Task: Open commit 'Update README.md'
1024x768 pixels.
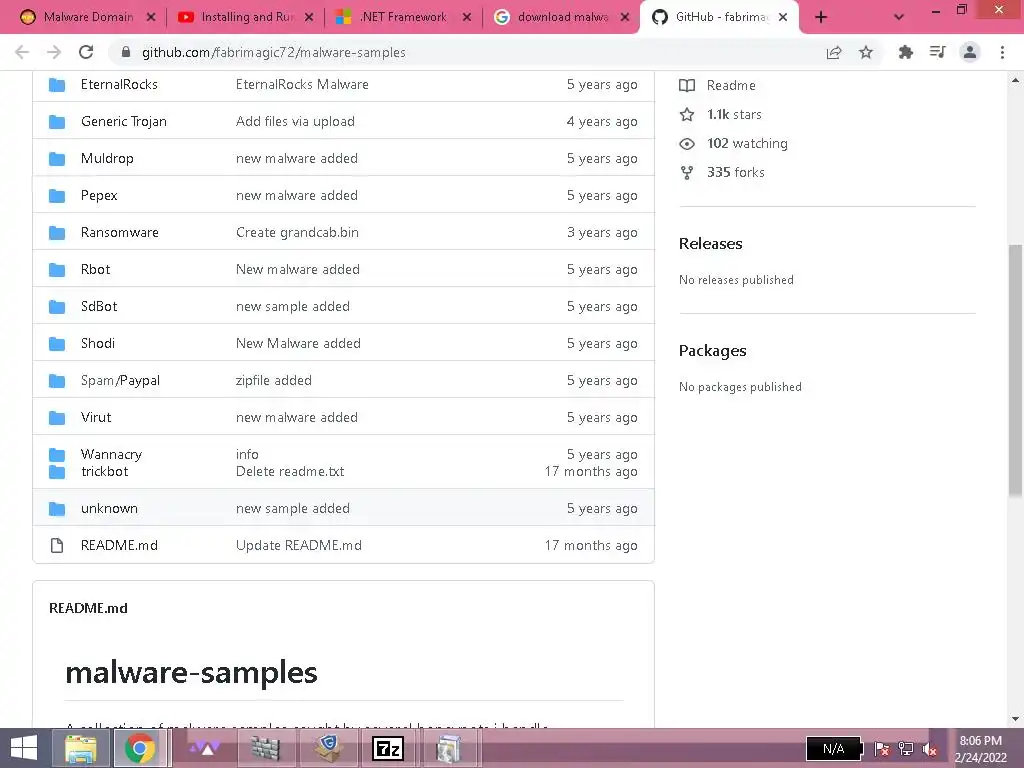Action: 298,545
